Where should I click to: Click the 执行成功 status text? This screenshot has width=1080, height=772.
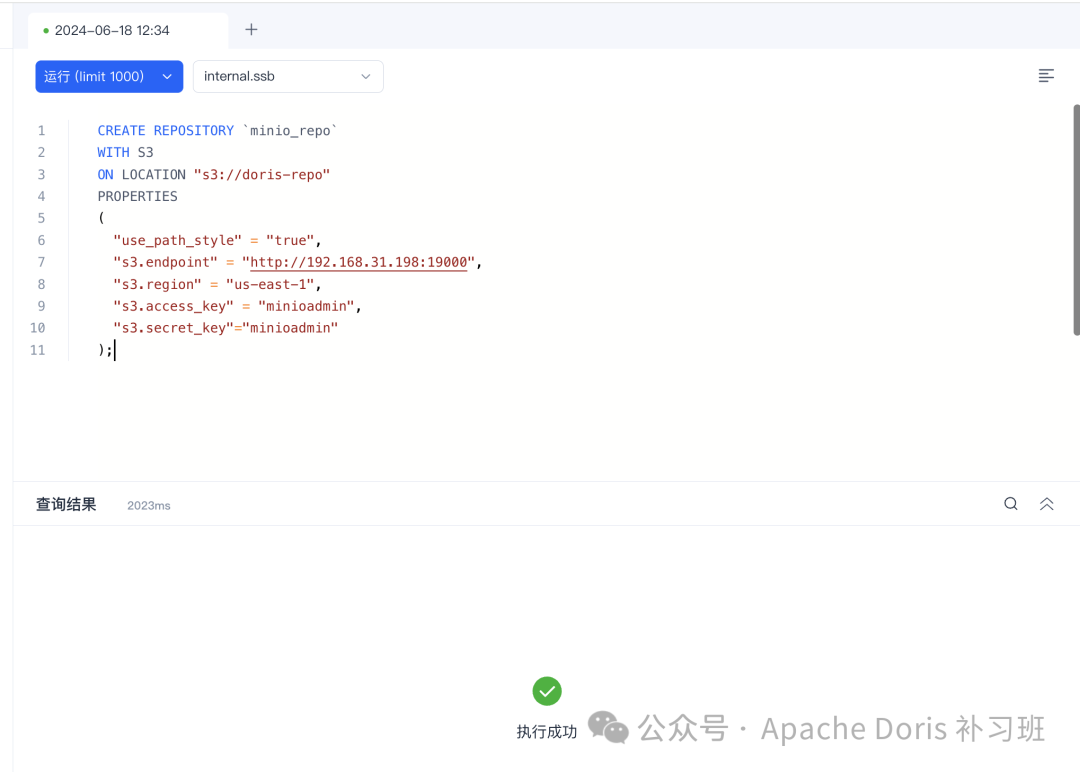point(547,732)
